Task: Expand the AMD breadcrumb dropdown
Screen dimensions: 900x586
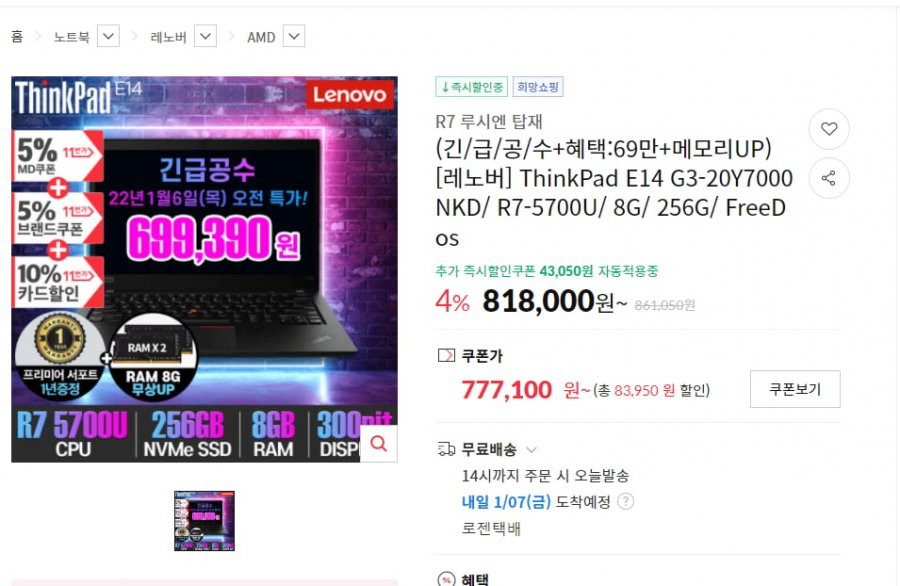Action: [x=294, y=36]
